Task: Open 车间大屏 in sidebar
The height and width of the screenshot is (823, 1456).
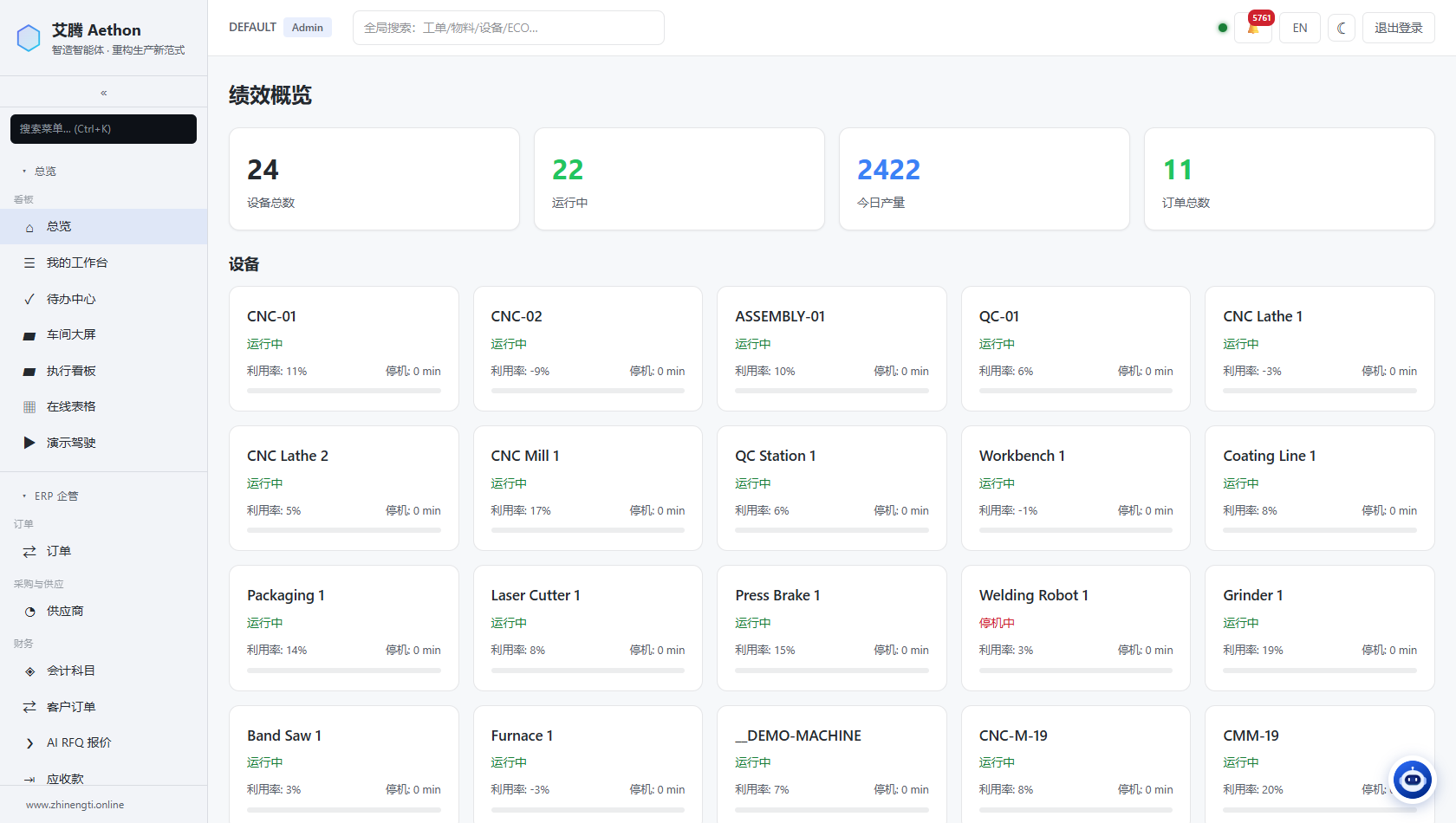Action: [x=104, y=334]
